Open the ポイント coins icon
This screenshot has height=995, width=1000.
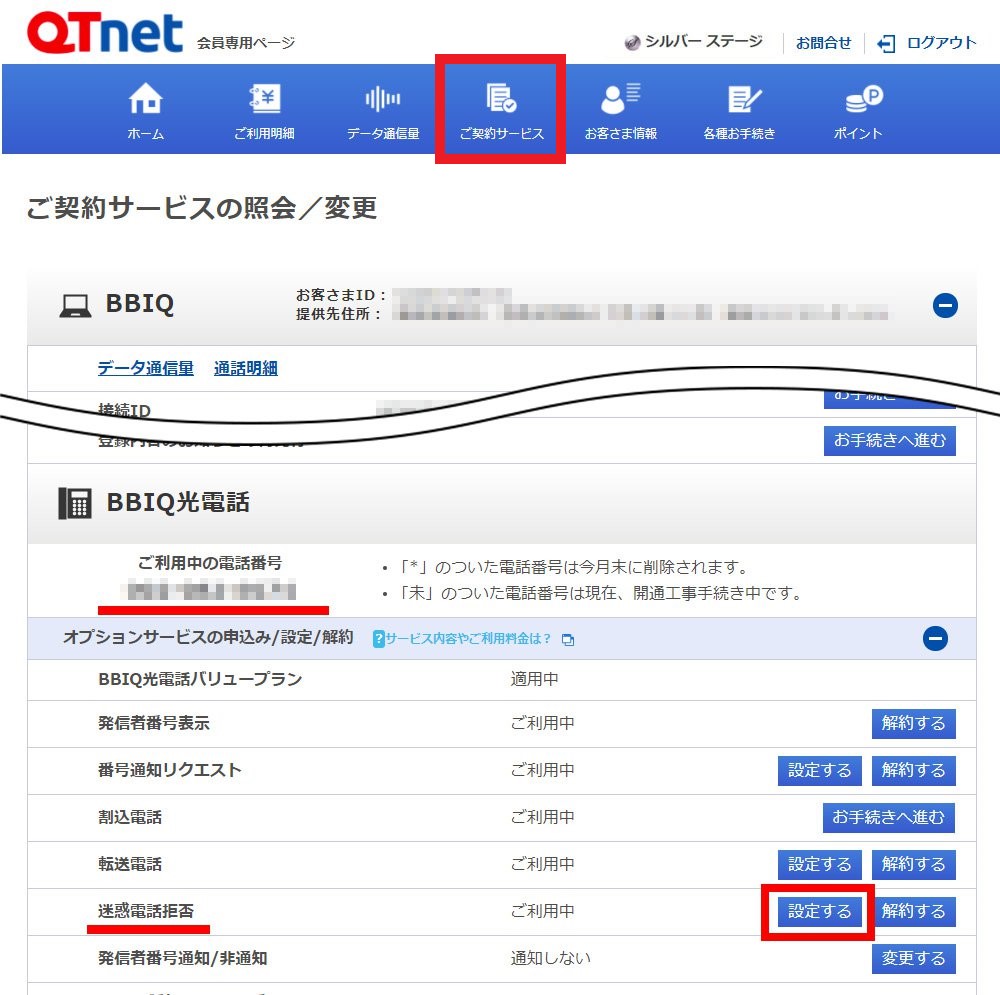864,99
